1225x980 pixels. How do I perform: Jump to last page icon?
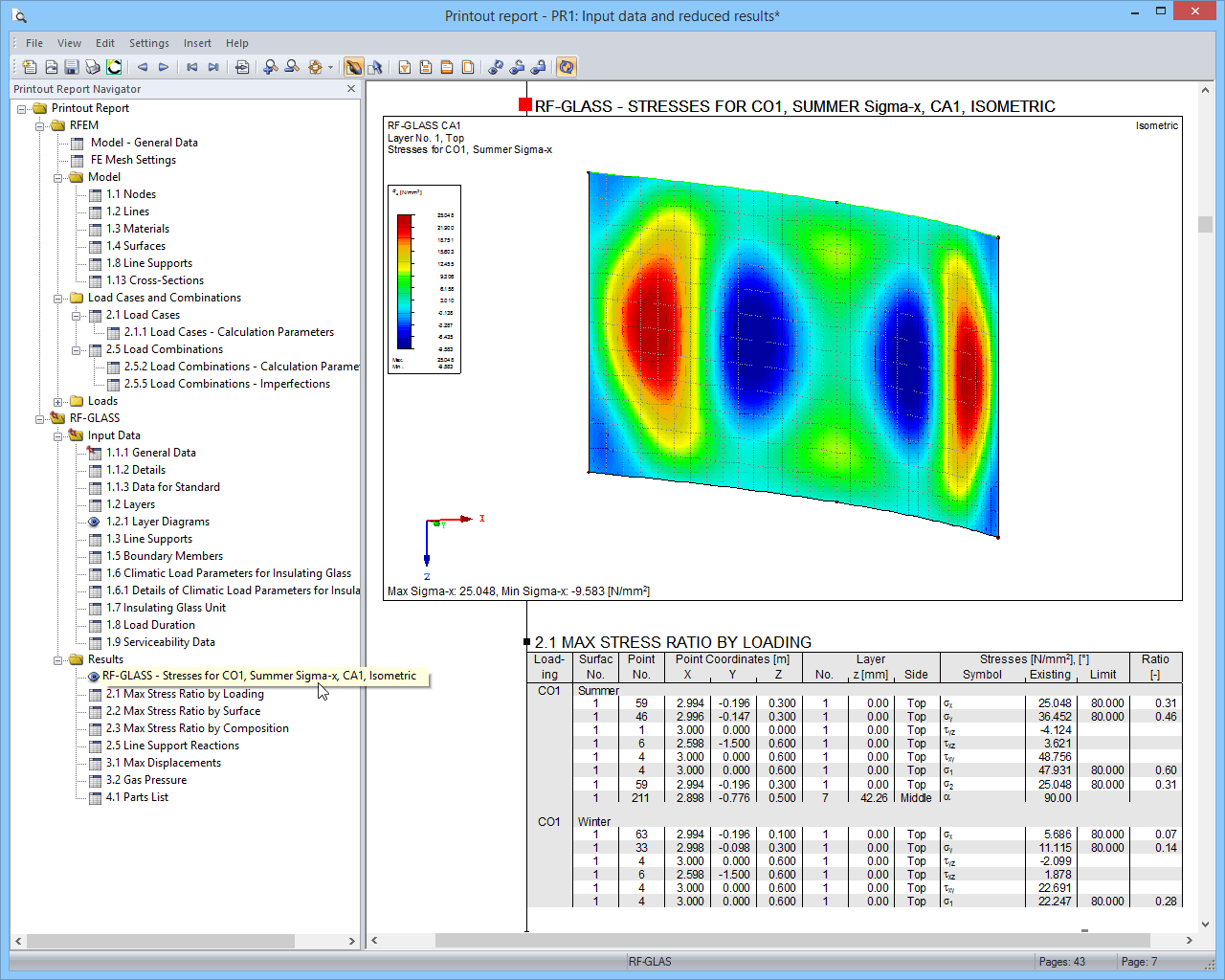[x=213, y=67]
